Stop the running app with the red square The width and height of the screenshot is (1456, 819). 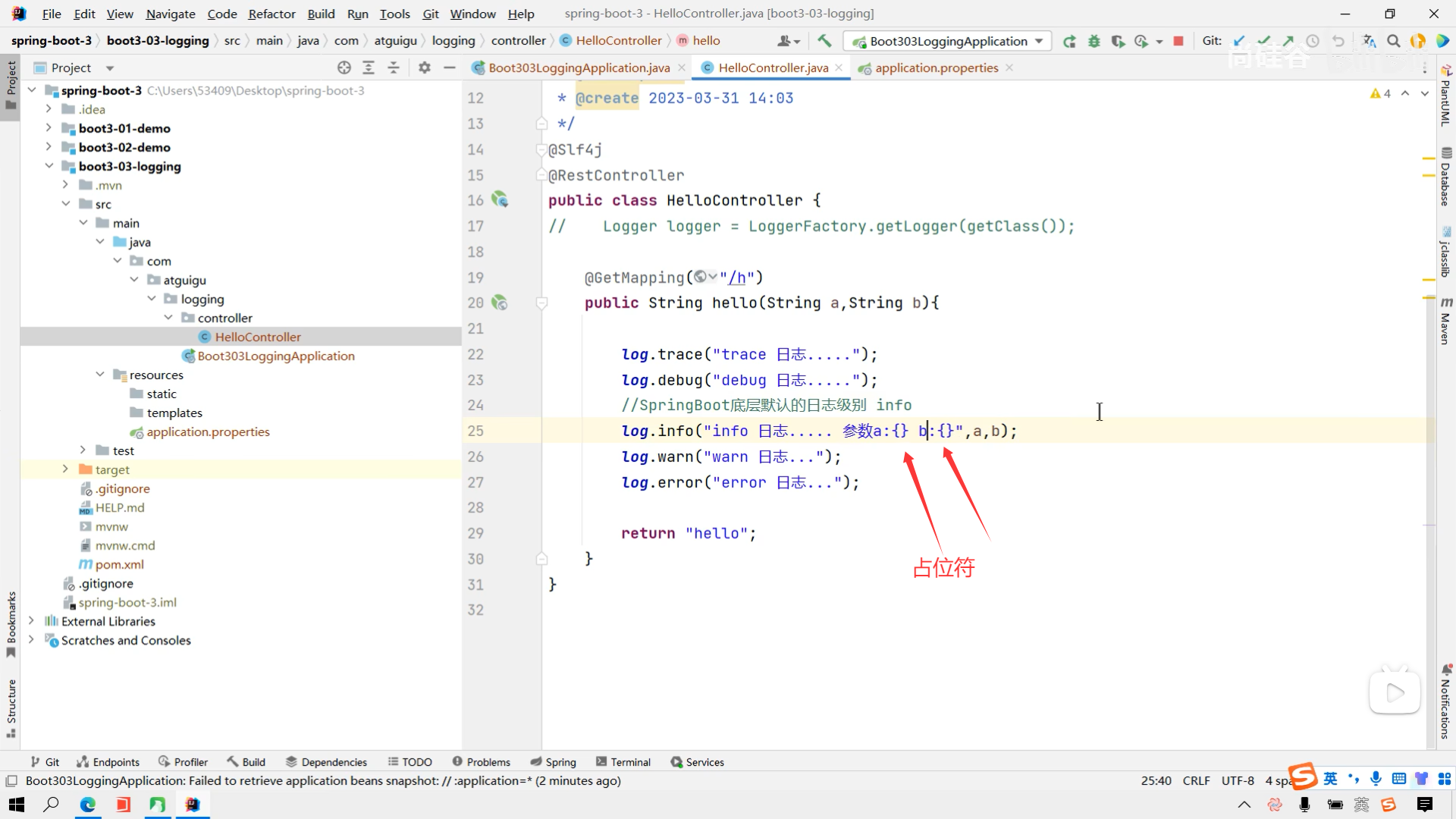coord(1178,41)
